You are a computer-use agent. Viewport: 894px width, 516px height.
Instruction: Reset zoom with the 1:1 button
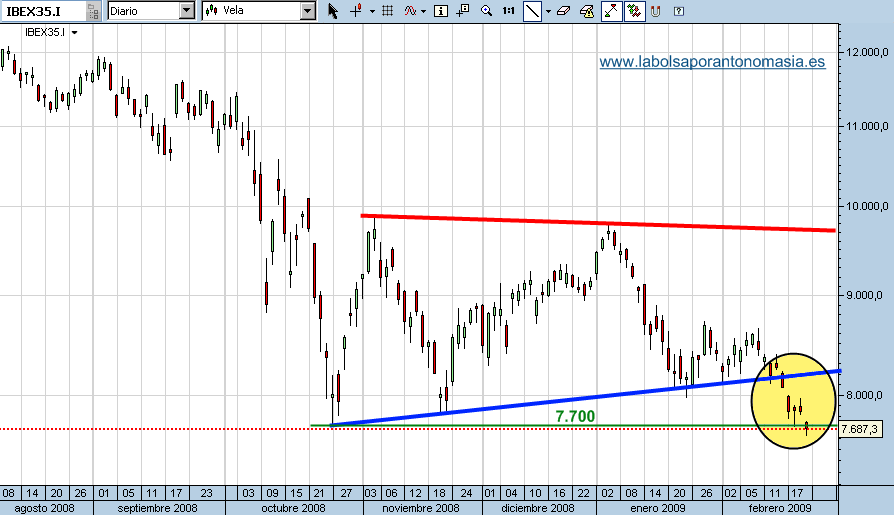(509, 11)
